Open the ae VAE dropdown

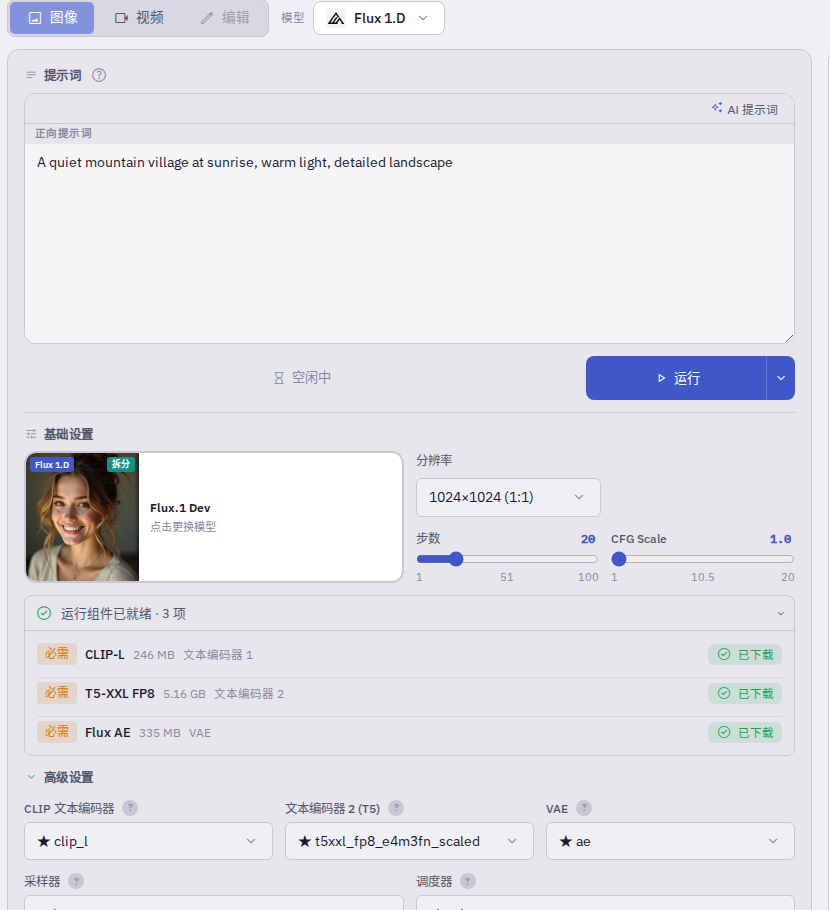click(x=670, y=841)
